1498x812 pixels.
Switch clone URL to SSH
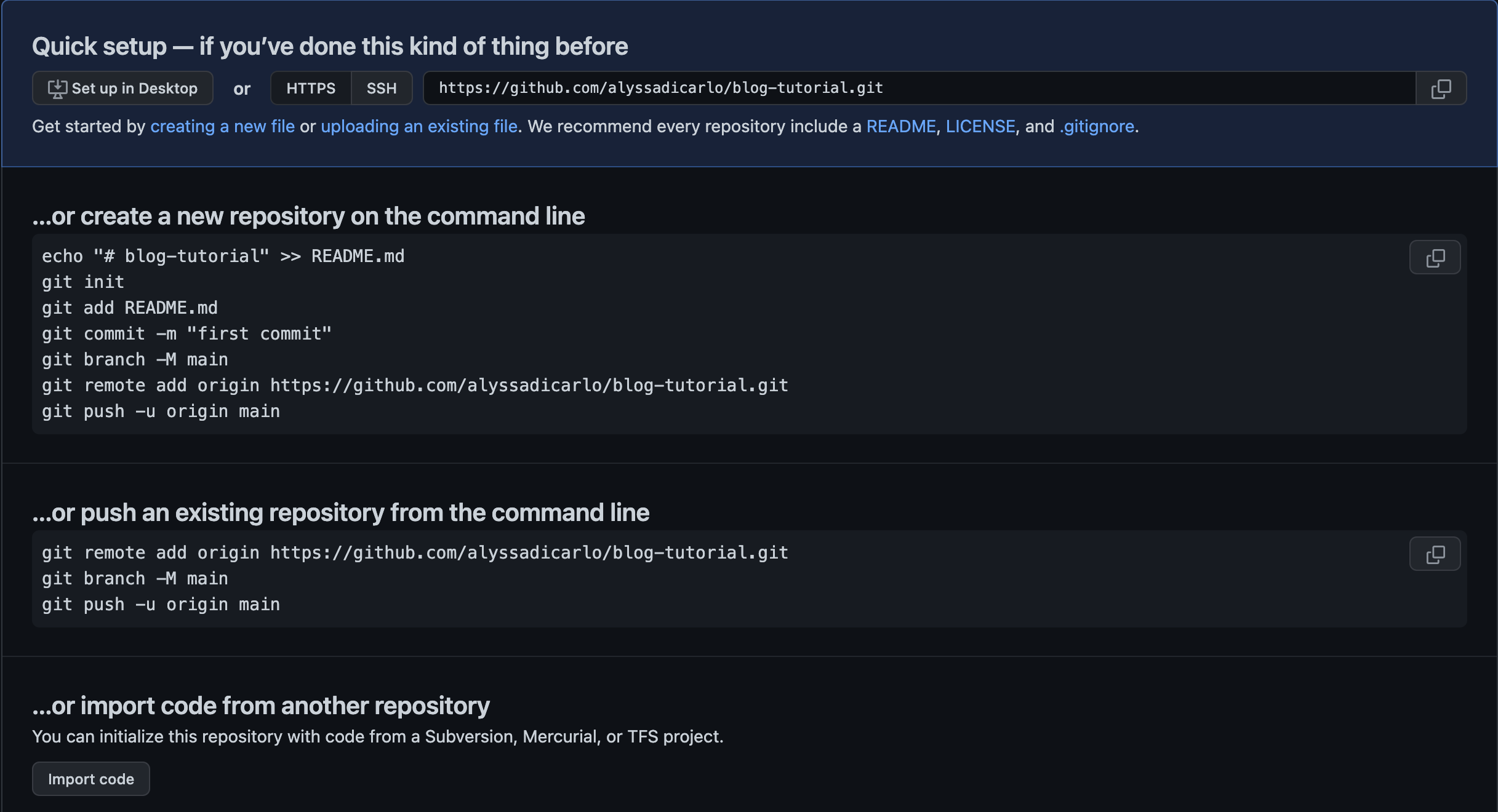click(382, 89)
